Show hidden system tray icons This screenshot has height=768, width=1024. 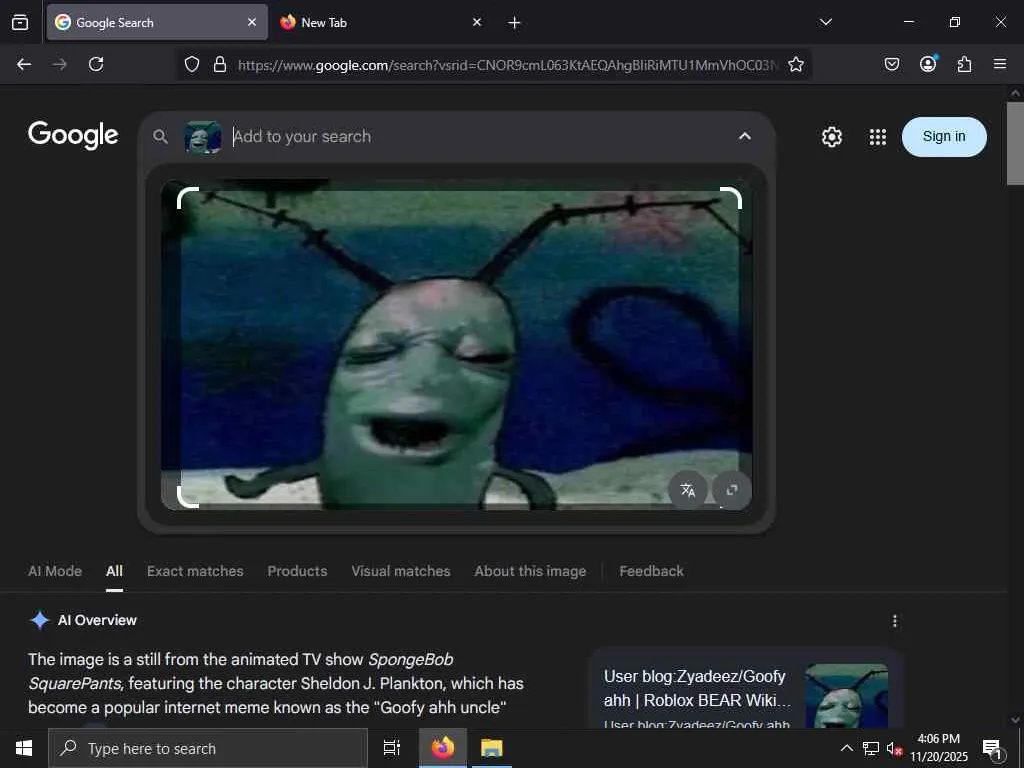(846, 748)
